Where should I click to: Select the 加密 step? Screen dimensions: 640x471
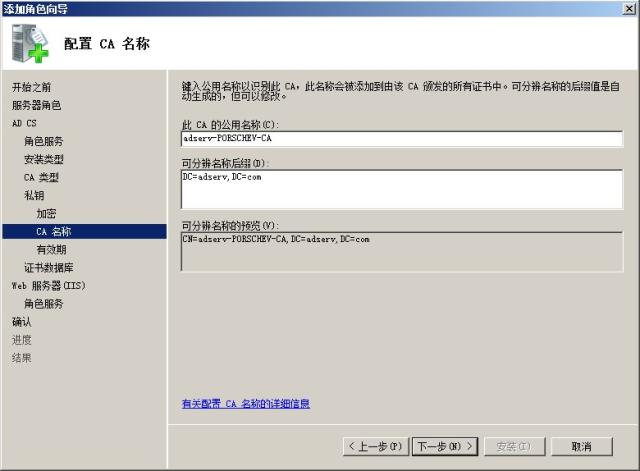pos(46,213)
